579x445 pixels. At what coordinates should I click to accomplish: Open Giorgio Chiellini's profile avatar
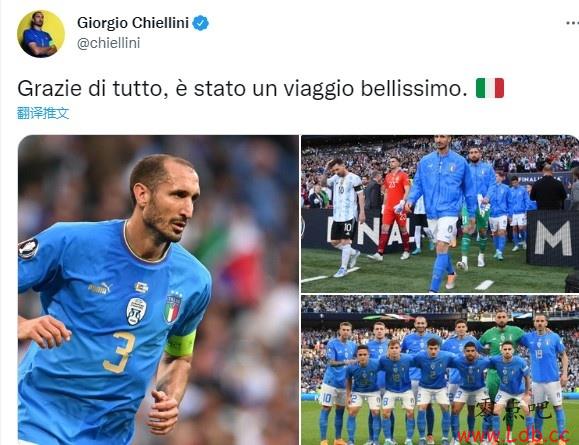pos(41,34)
